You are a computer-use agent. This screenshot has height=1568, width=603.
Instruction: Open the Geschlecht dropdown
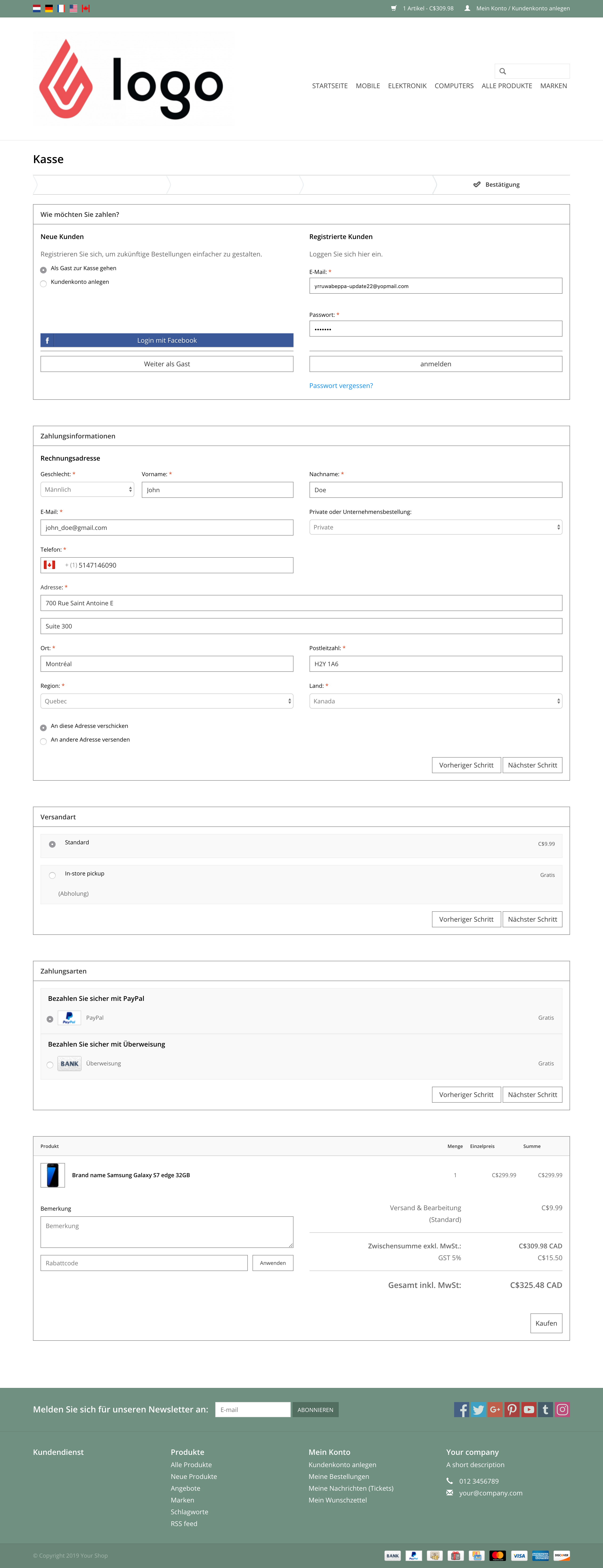pyautogui.click(x=87, y=489)
